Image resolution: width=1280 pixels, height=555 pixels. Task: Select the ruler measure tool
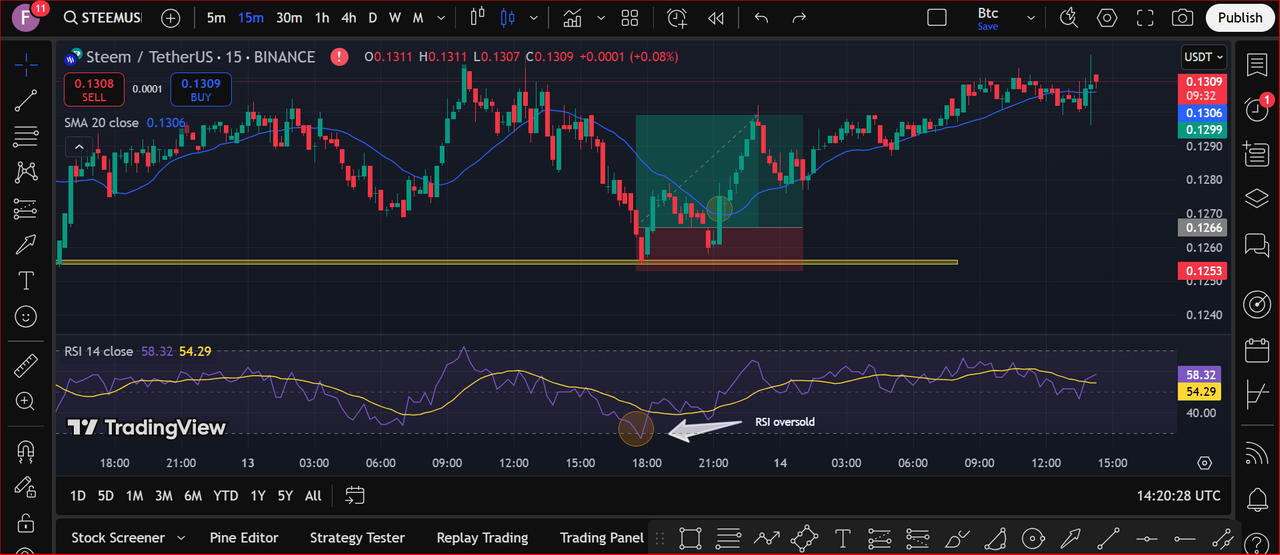pos(26,365)
